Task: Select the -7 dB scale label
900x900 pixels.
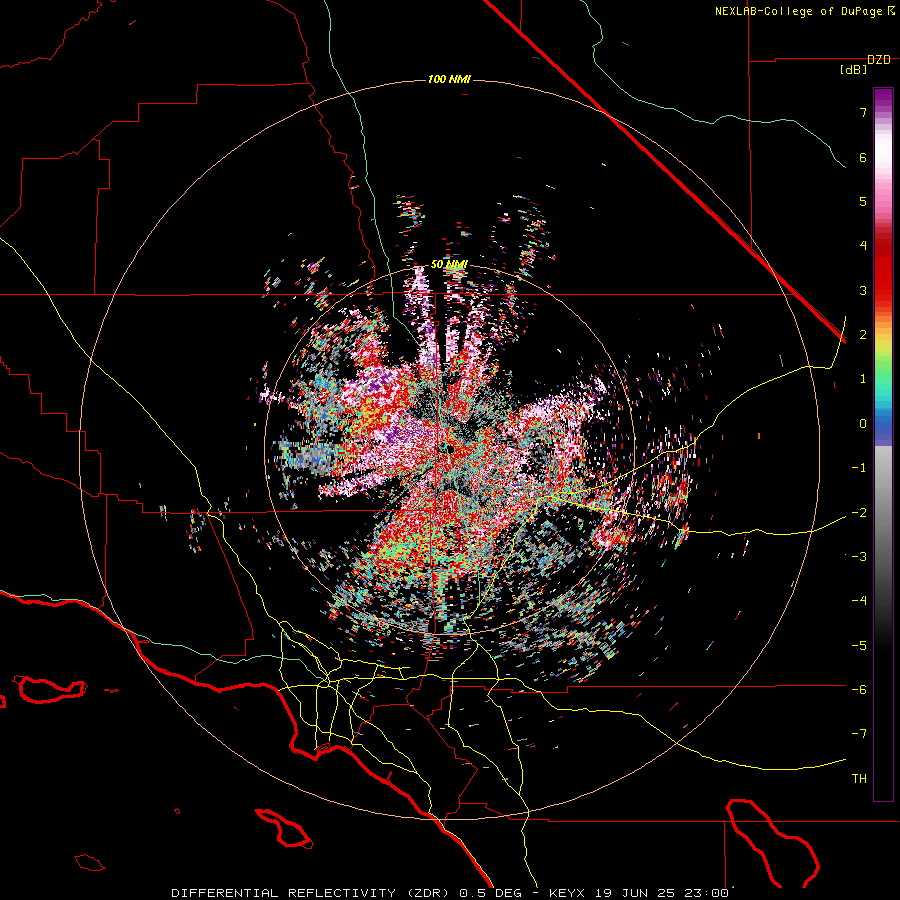Action: click(x=859, y=734)
